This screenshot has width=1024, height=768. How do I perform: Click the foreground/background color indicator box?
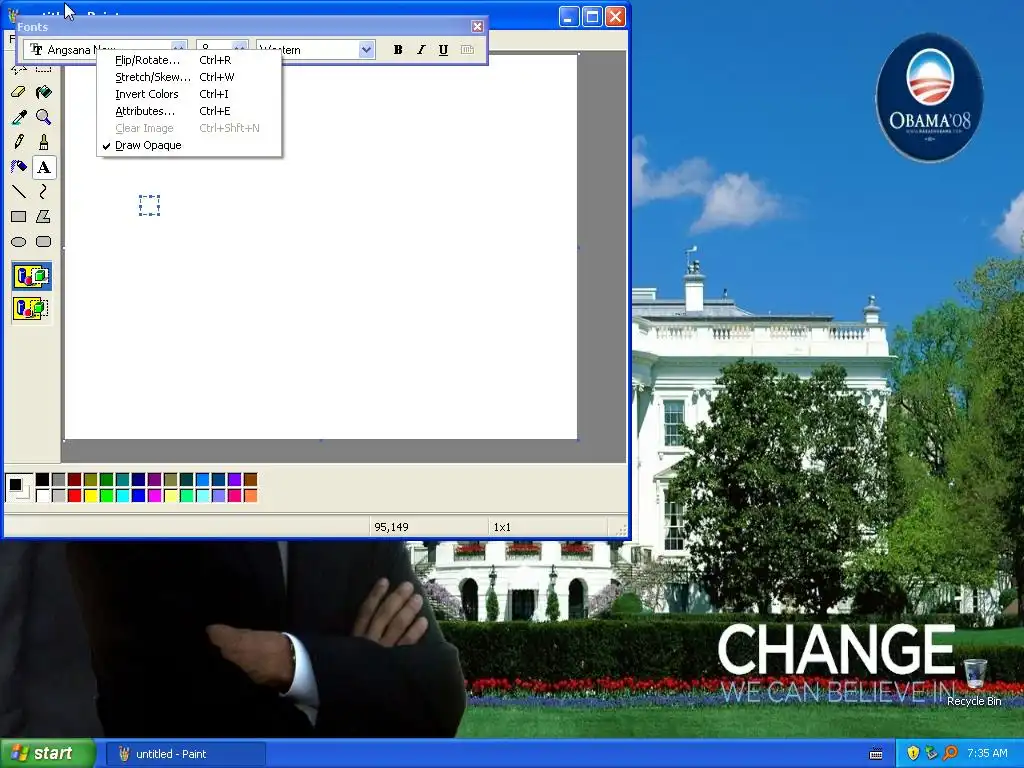point(18,487)
